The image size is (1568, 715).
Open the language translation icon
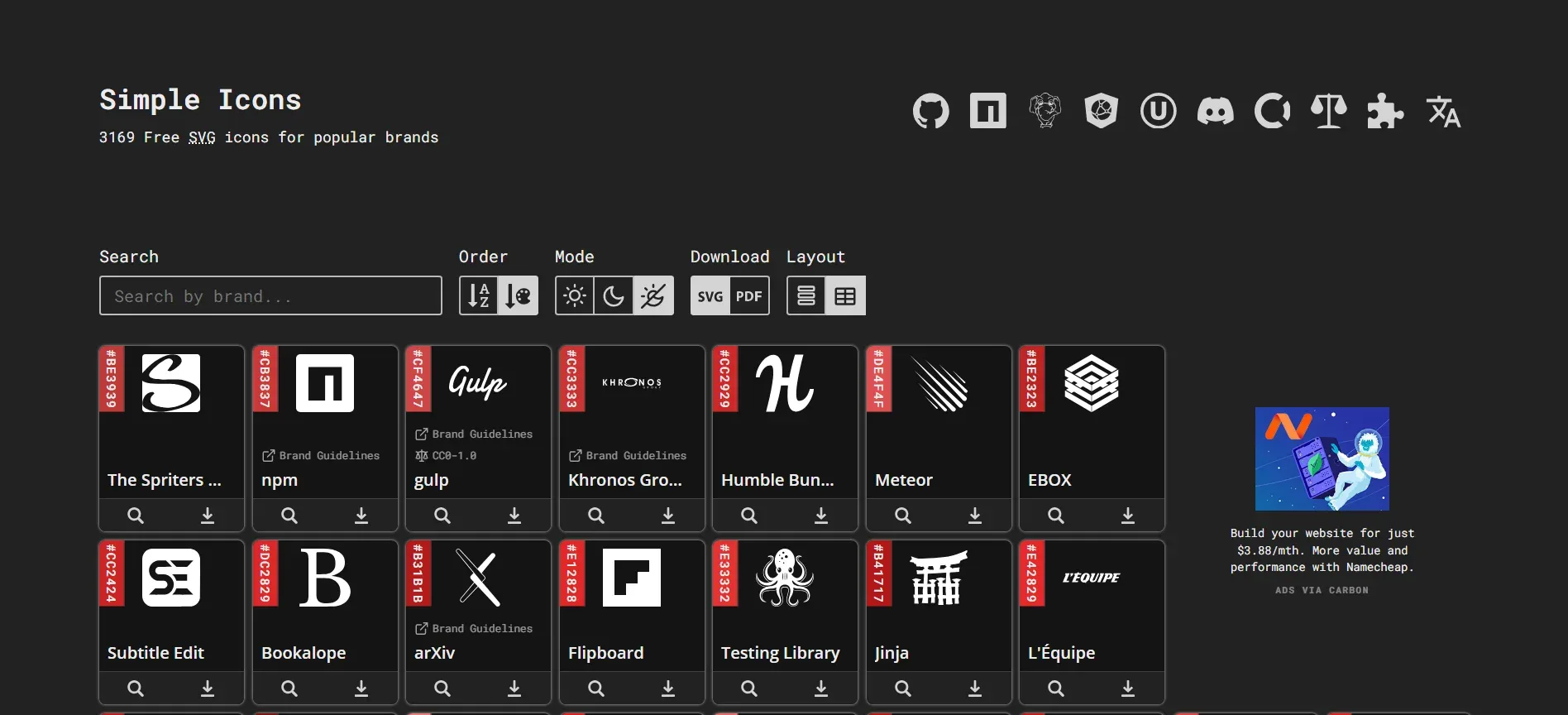[x=1443, y=111]
